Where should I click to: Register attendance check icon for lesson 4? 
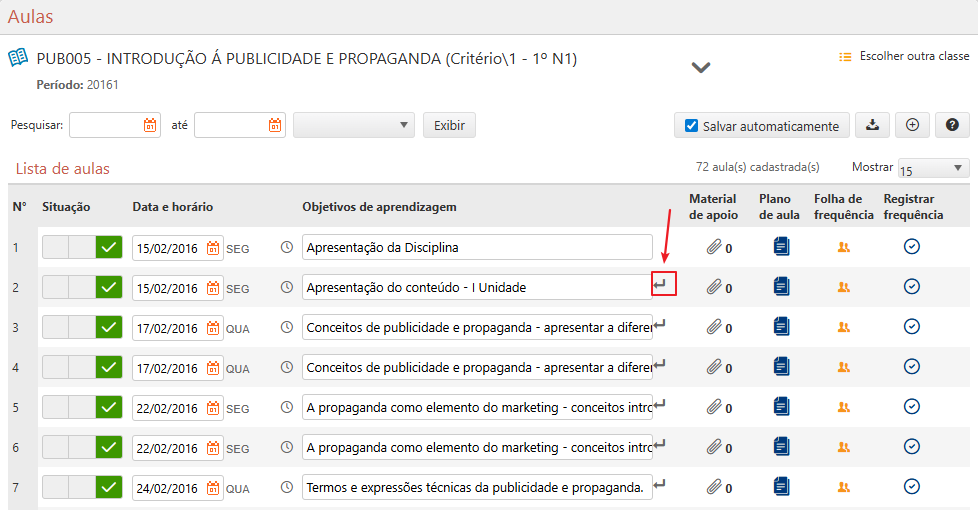click(x=912, y=367)
